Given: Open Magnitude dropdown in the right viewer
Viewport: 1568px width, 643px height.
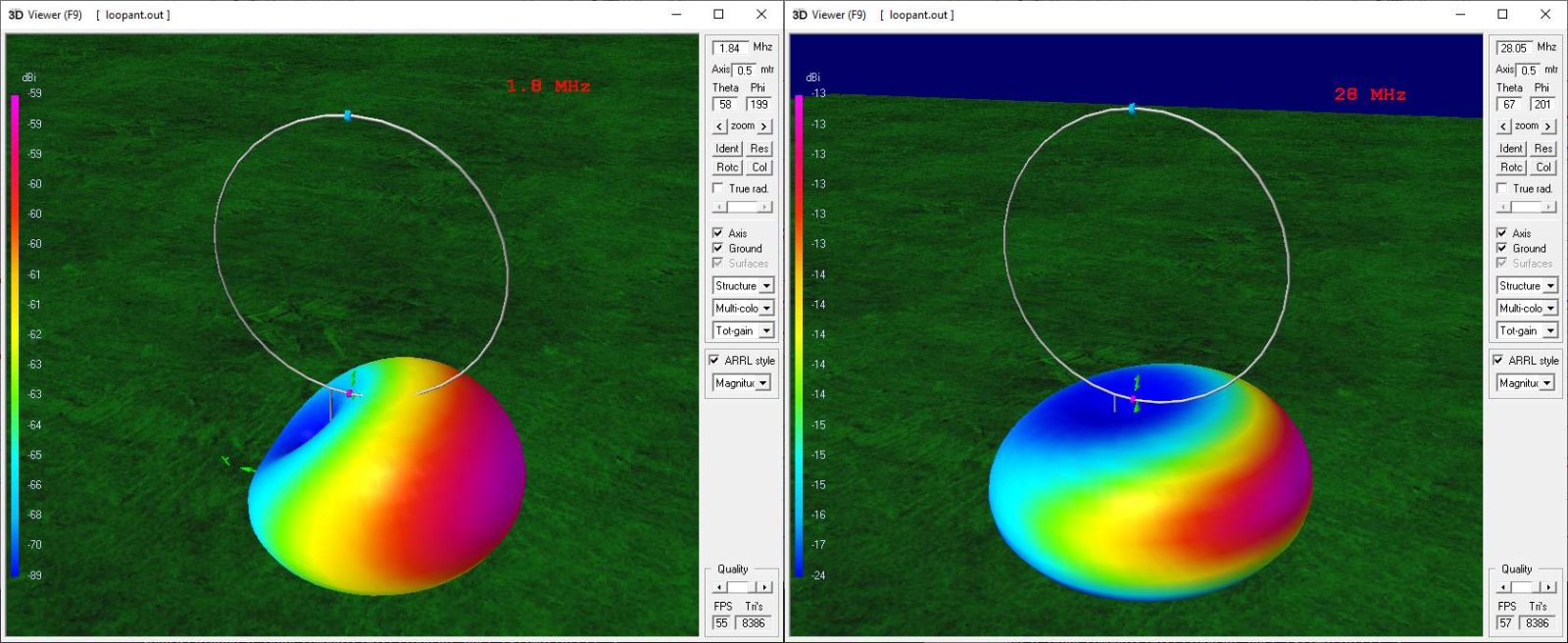Looking at the screenshot, I should pos(1547,383).
